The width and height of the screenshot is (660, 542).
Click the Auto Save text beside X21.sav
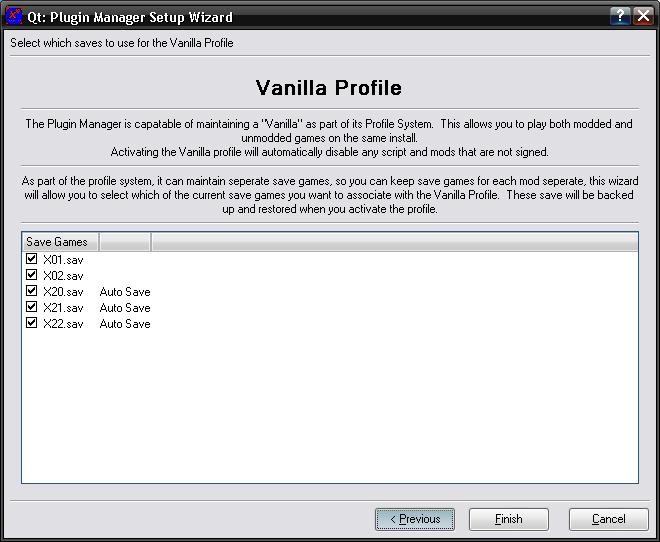[125, 308]
